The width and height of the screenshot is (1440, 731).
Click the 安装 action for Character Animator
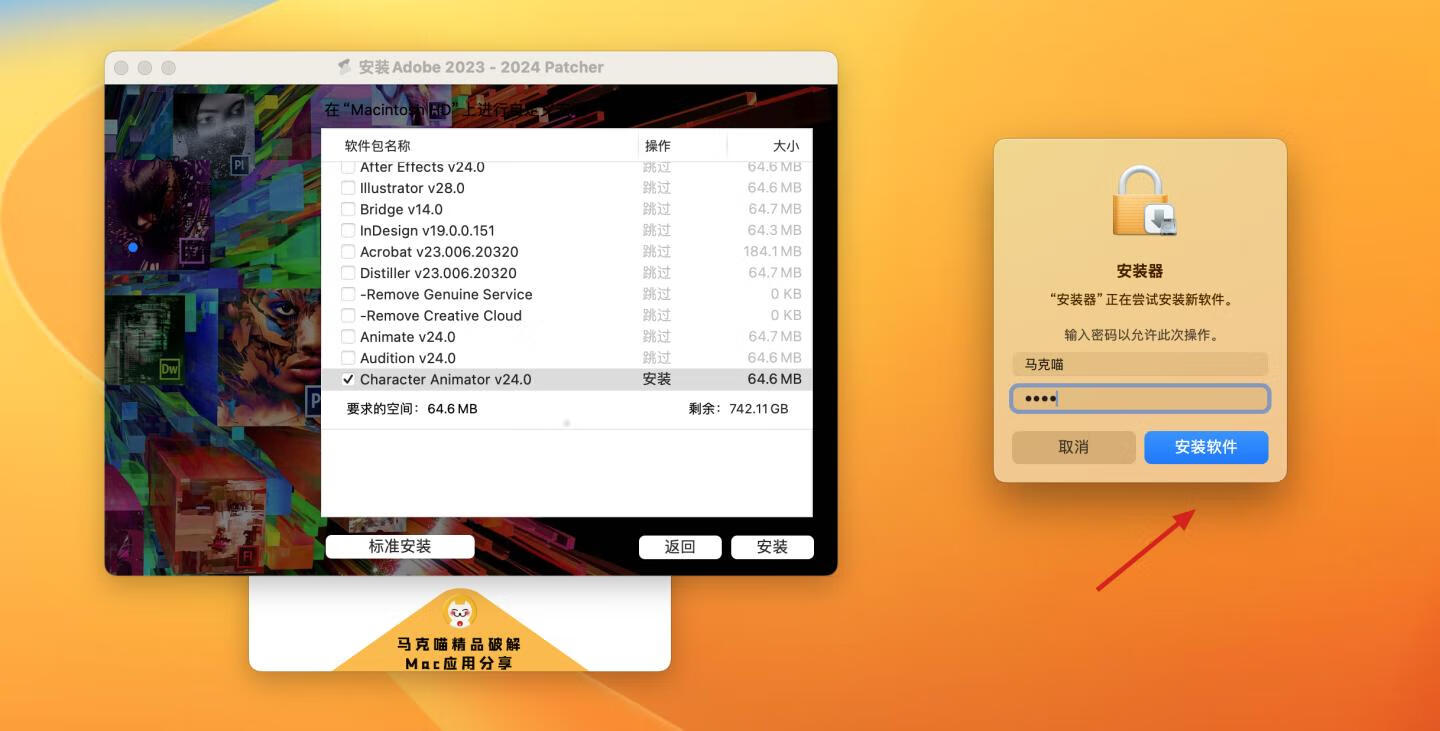coord(657,379)
